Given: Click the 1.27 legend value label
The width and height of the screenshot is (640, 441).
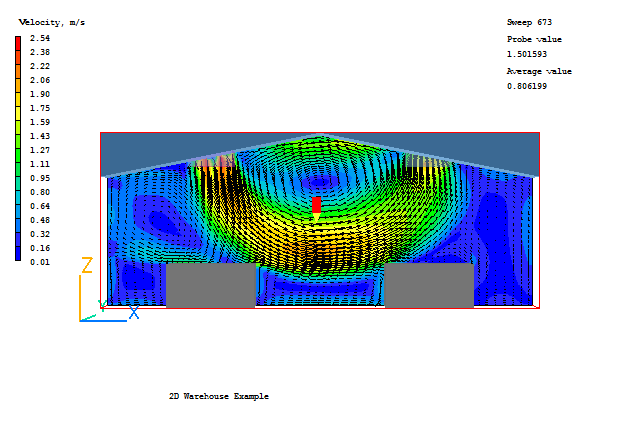Looking at the screenshot, I should point(40,150).
